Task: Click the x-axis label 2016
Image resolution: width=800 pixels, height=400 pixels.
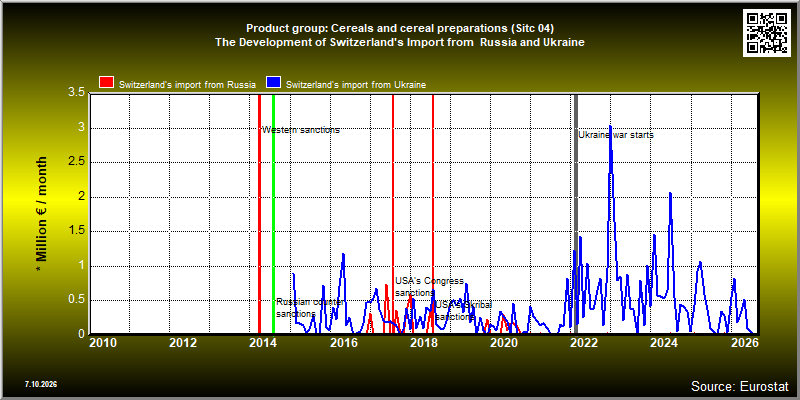Action: coord(343,343)
